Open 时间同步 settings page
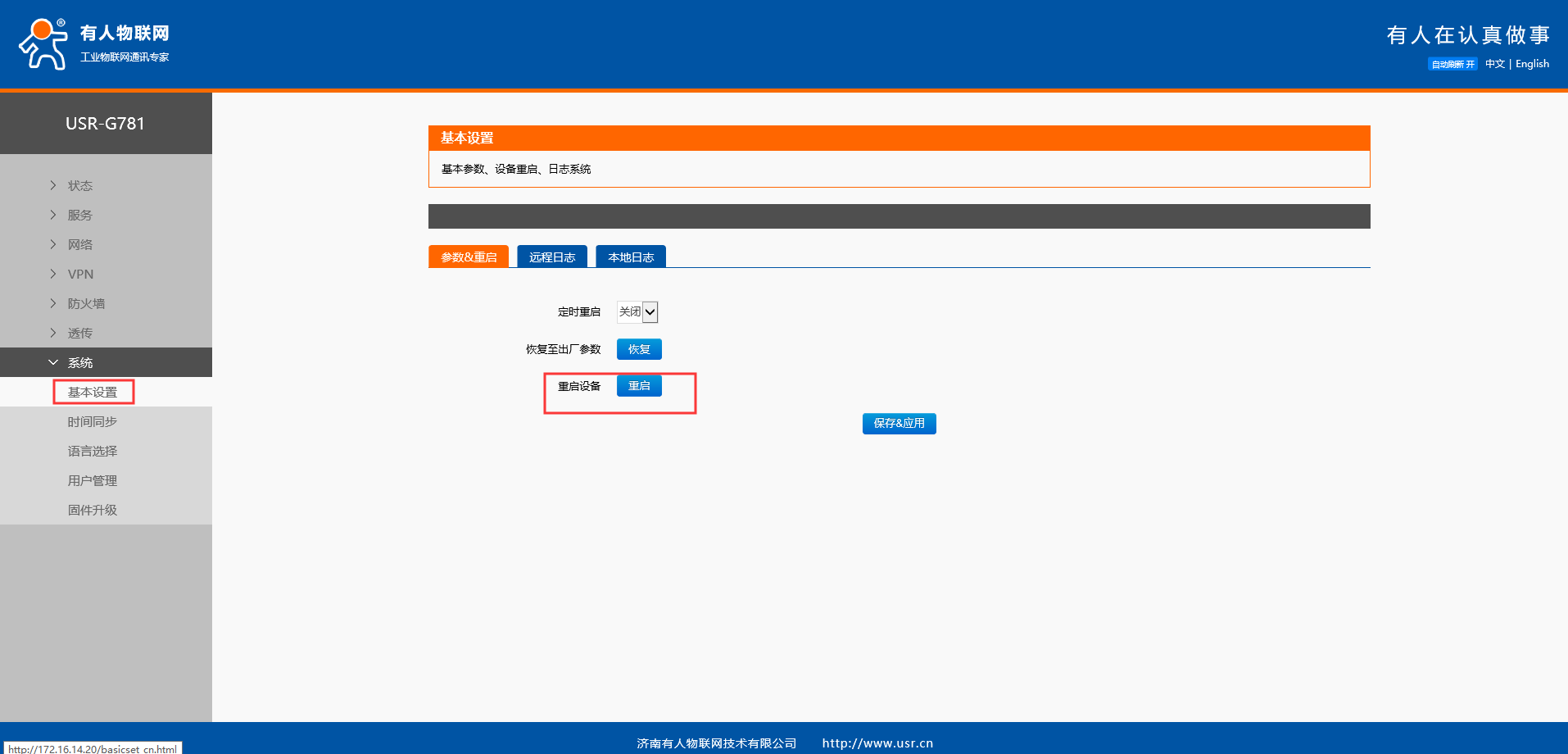This screenshot has height=754, width=1568. pyautogui.click(x=93, y=421)
